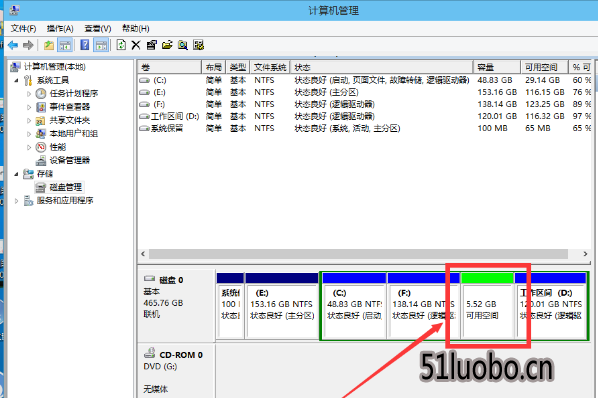Screen dimensions: 598x398
Task: Select 设备管理器 in the tree
Action: pyautogui.click(x=69, y=160)
